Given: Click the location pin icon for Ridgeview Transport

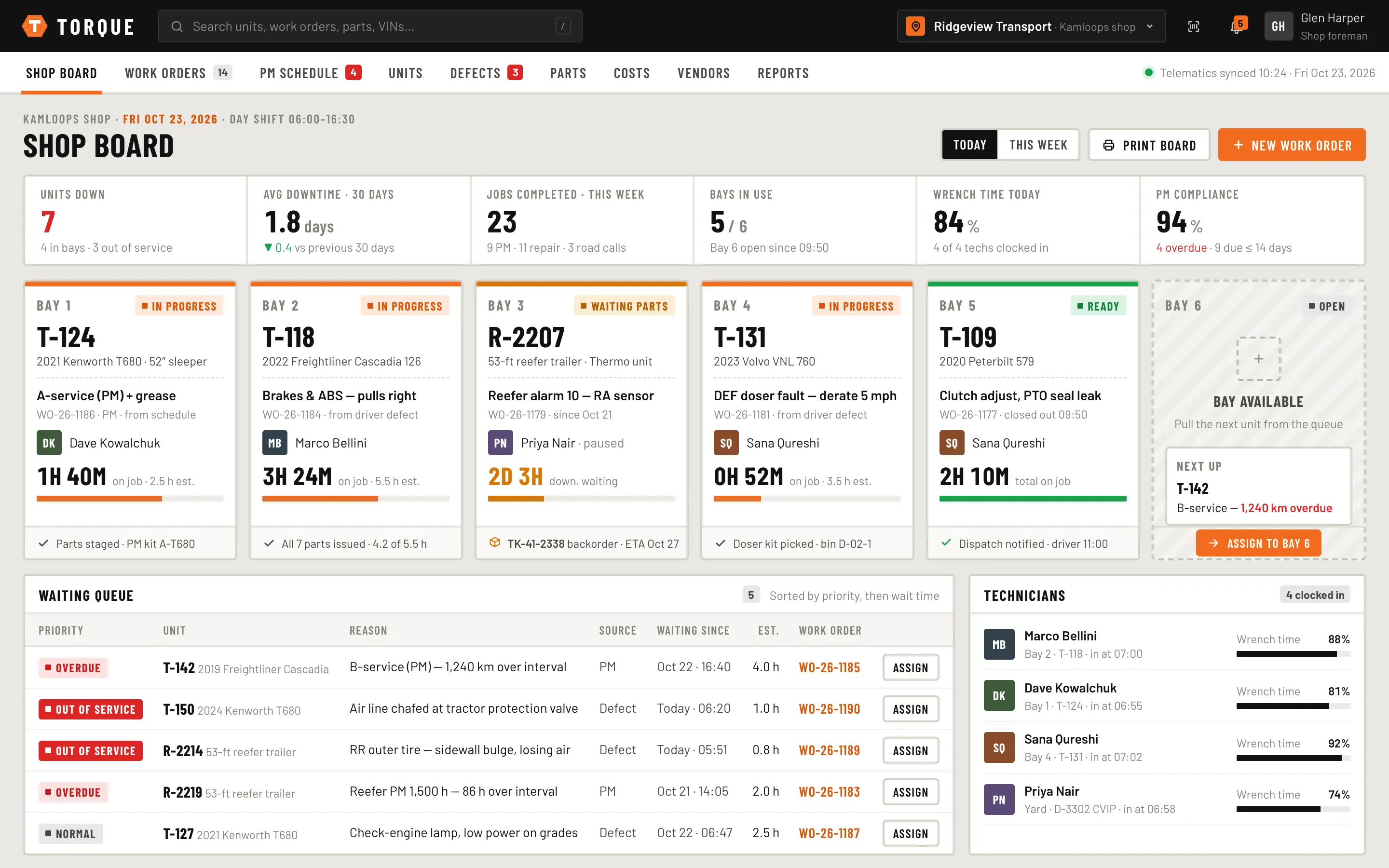Looking at the screenshot, I should coord(915,27).
